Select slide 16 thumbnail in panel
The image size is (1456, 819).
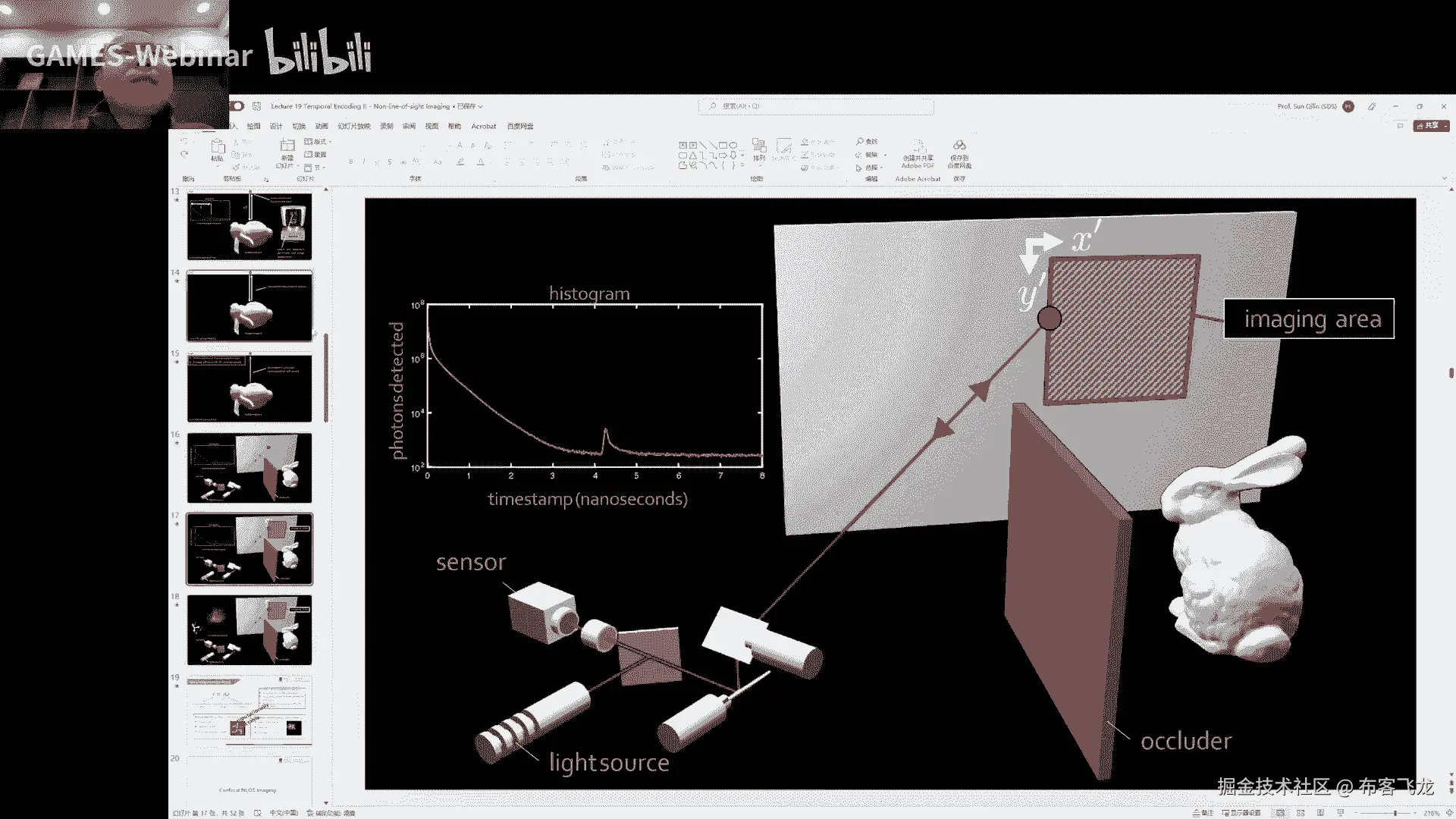click(x=249, y=468)
